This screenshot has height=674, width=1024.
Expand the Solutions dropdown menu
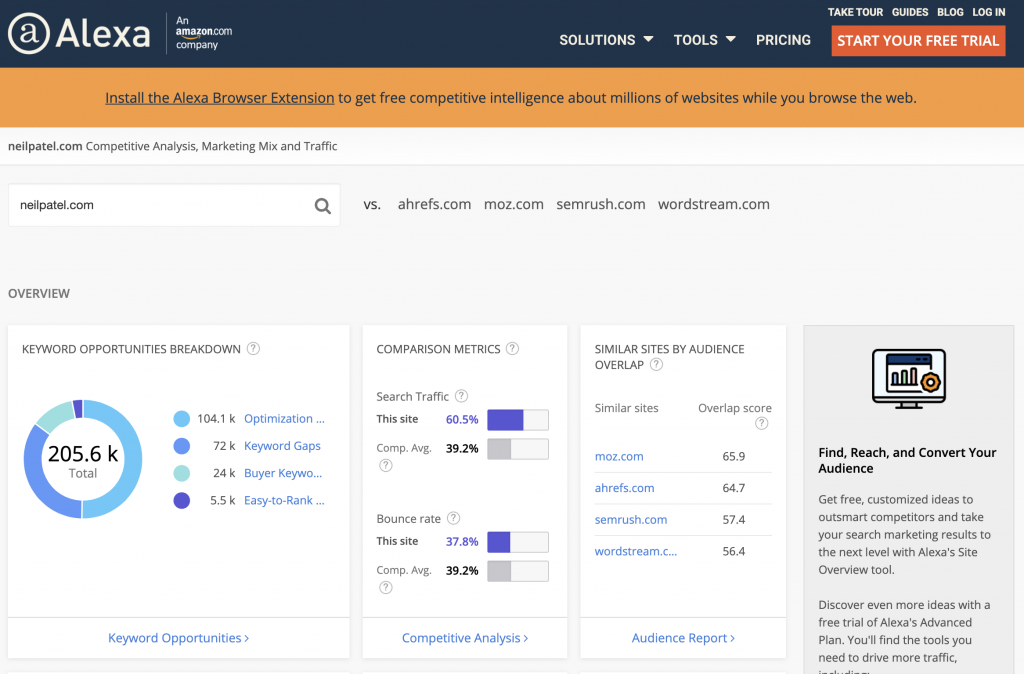coord(606,40)
